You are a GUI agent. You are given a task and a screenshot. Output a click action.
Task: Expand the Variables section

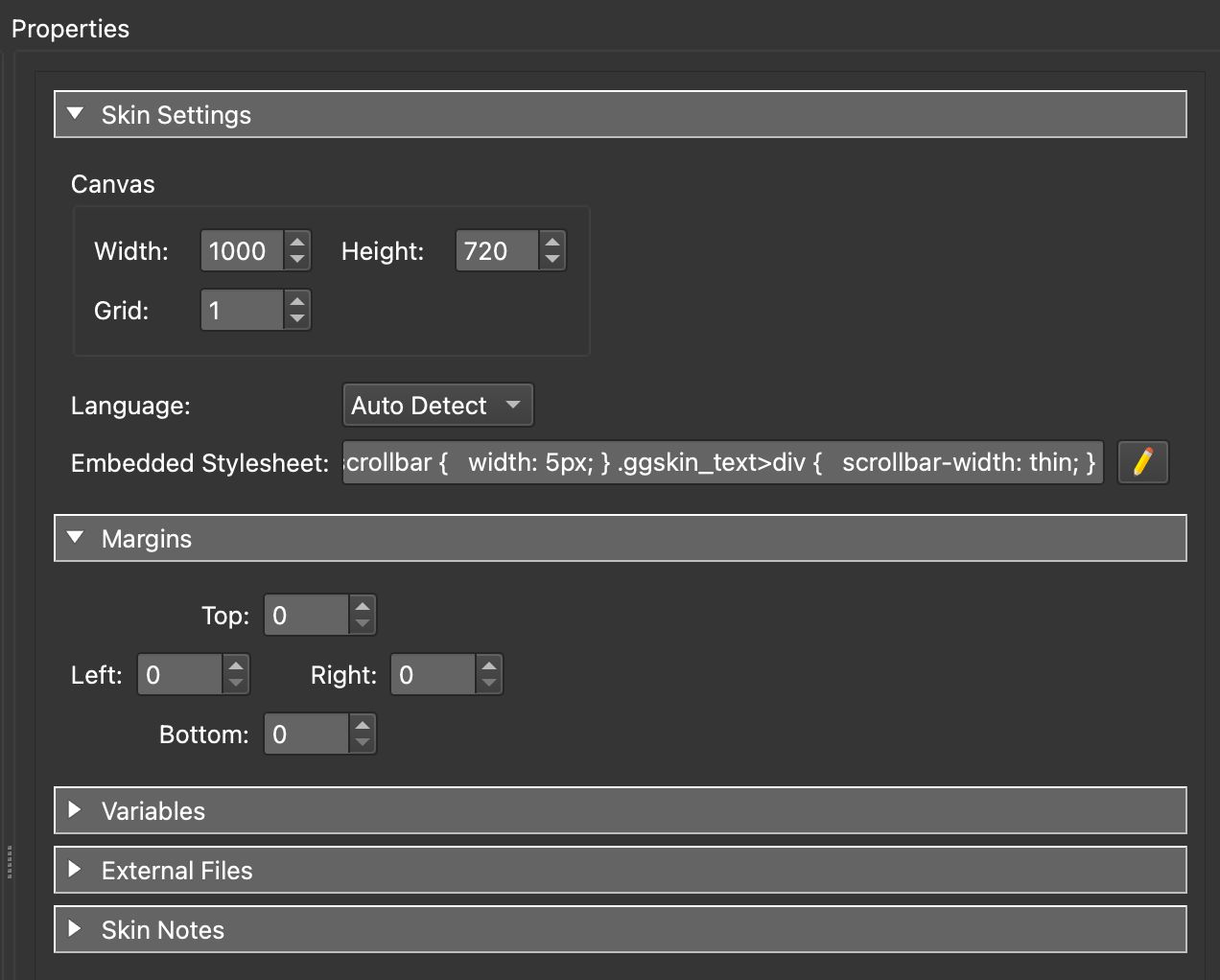pyautogui.click(x=76, y=810)
